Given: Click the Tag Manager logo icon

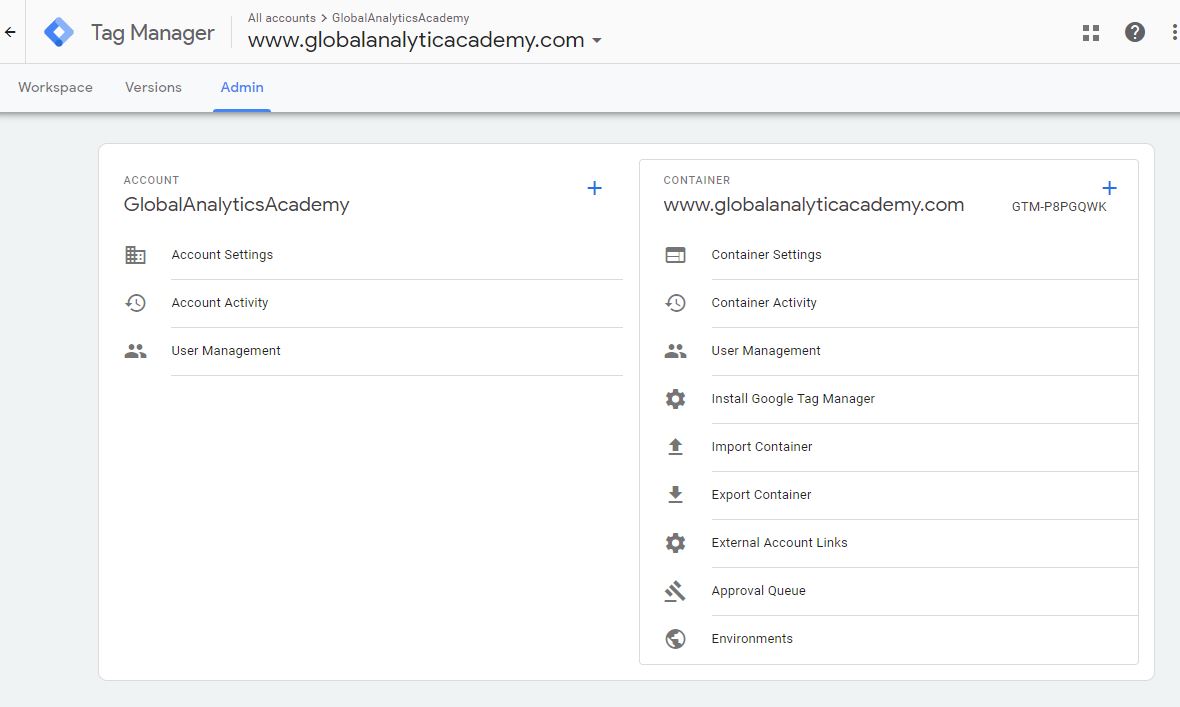Looking at the screenshot, I should click(x=59, y=33).
